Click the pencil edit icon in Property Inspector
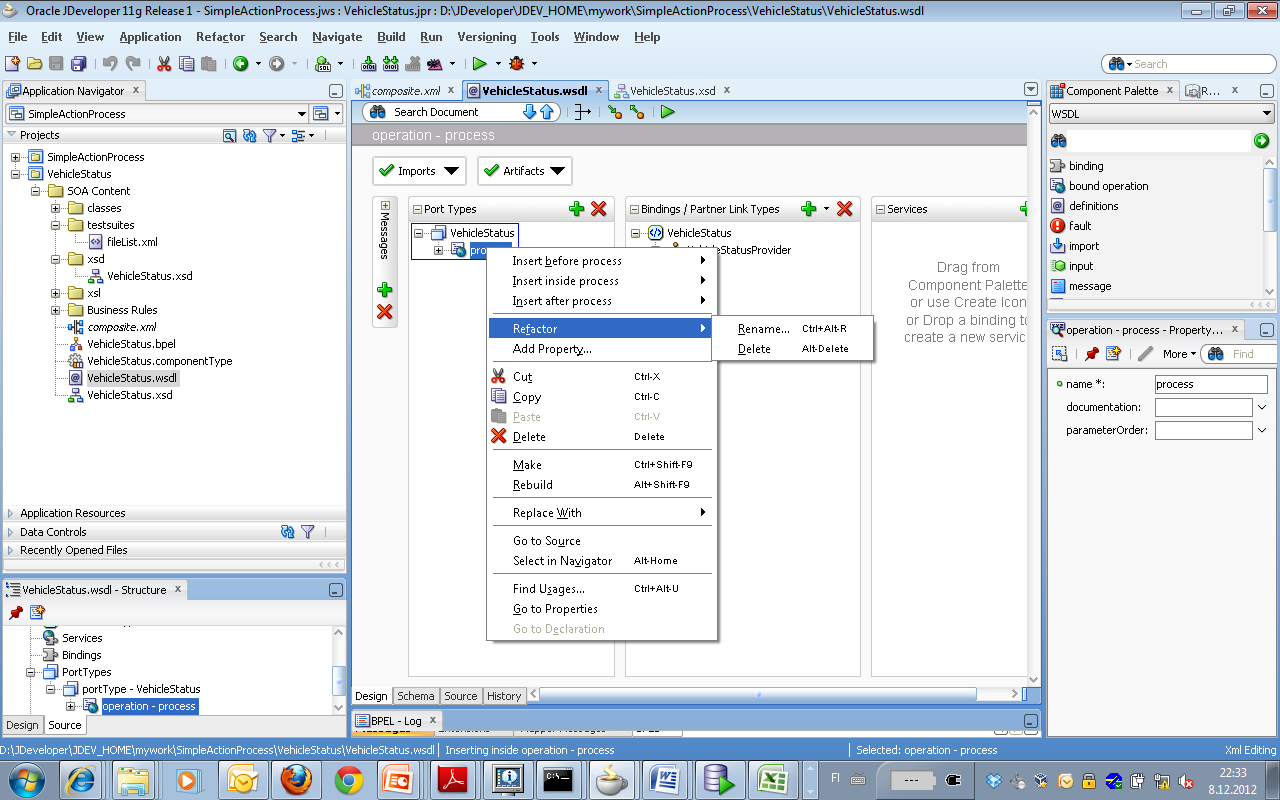This screenshot has width=1280, height=800. tap(1145, 354)
